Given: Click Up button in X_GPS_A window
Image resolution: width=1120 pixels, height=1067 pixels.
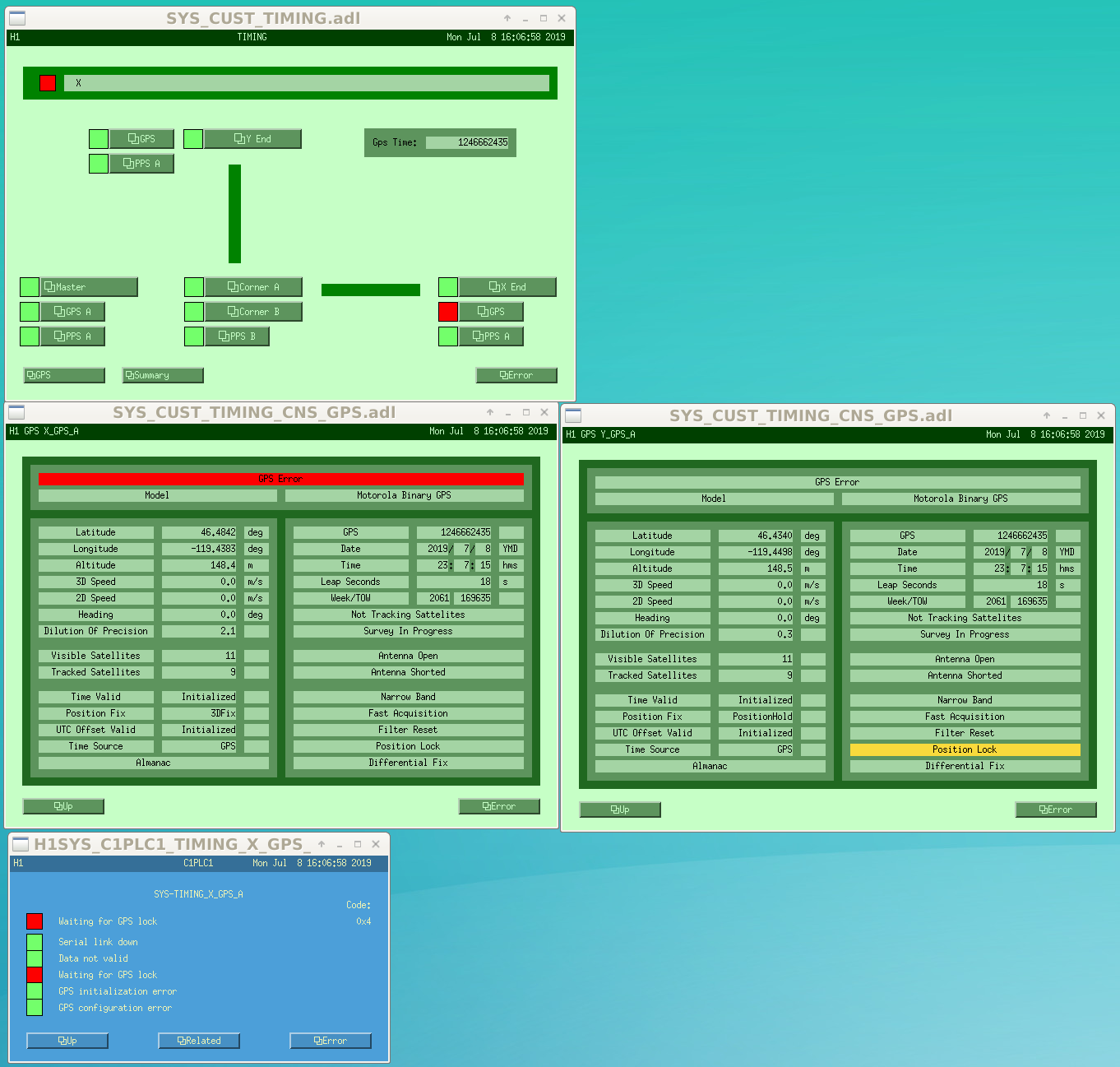Looking at the screenshot, I should tap(63, 806).
